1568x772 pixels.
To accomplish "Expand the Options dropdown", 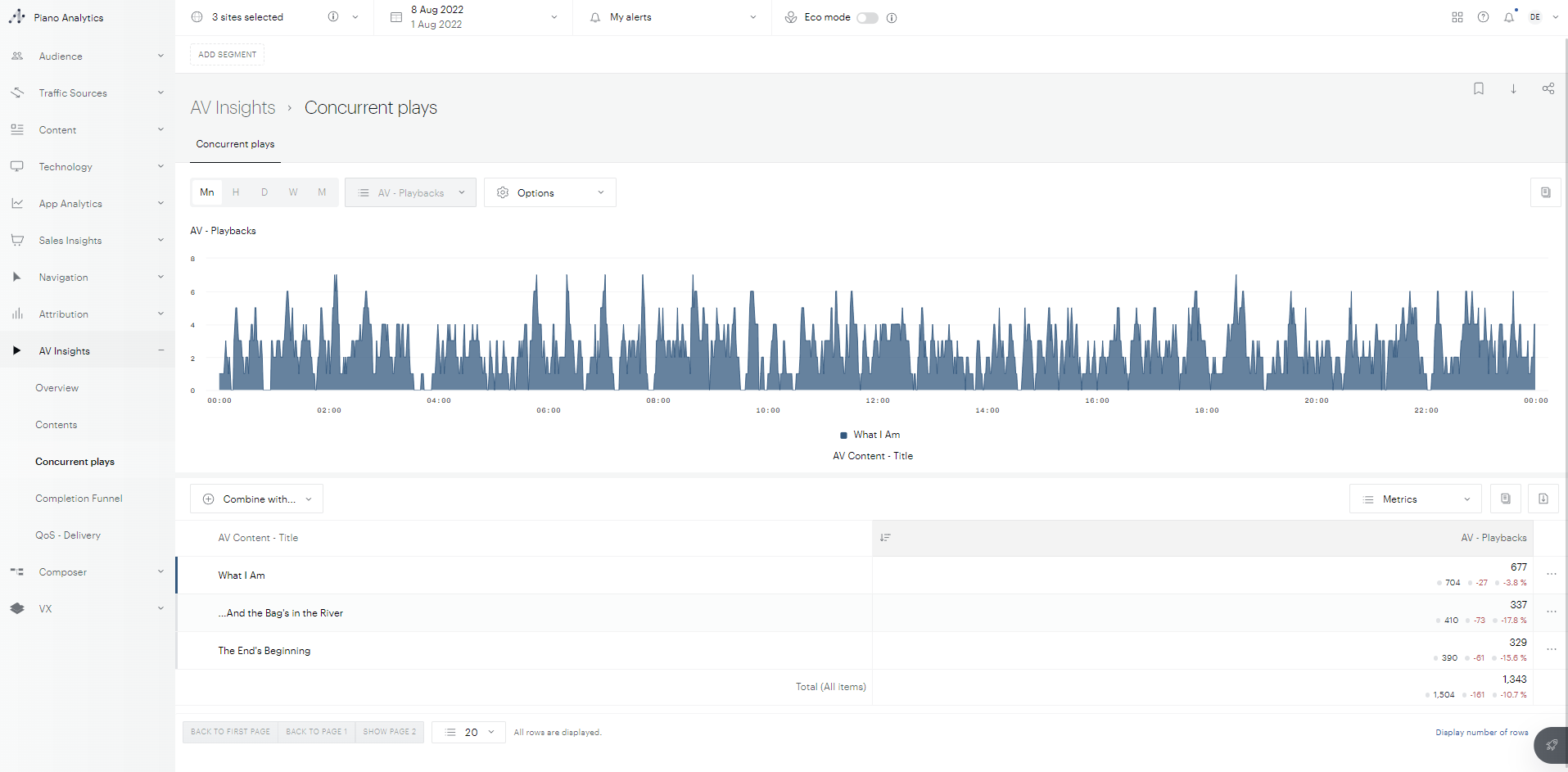I will pyautogui.click(x=549, y=192).
